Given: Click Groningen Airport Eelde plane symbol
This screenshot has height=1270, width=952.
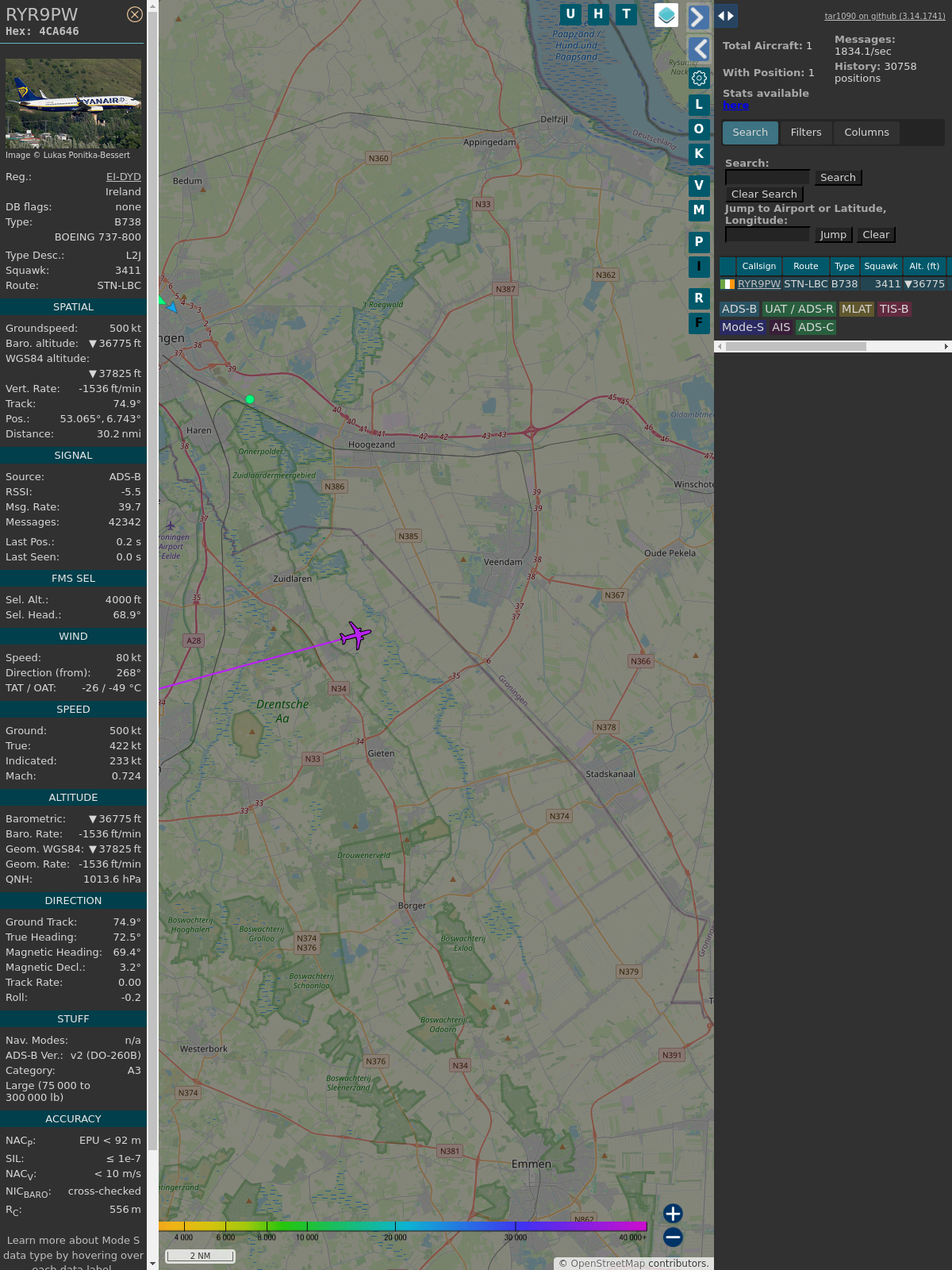Looking at the screenshot, I should coord(170,525).
